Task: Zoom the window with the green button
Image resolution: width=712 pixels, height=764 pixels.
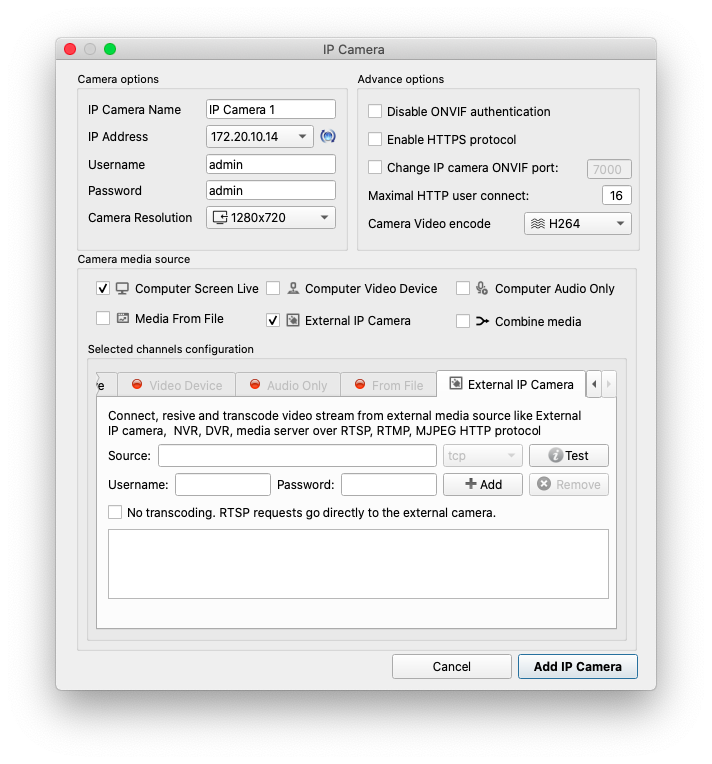Action: (110, 49)
